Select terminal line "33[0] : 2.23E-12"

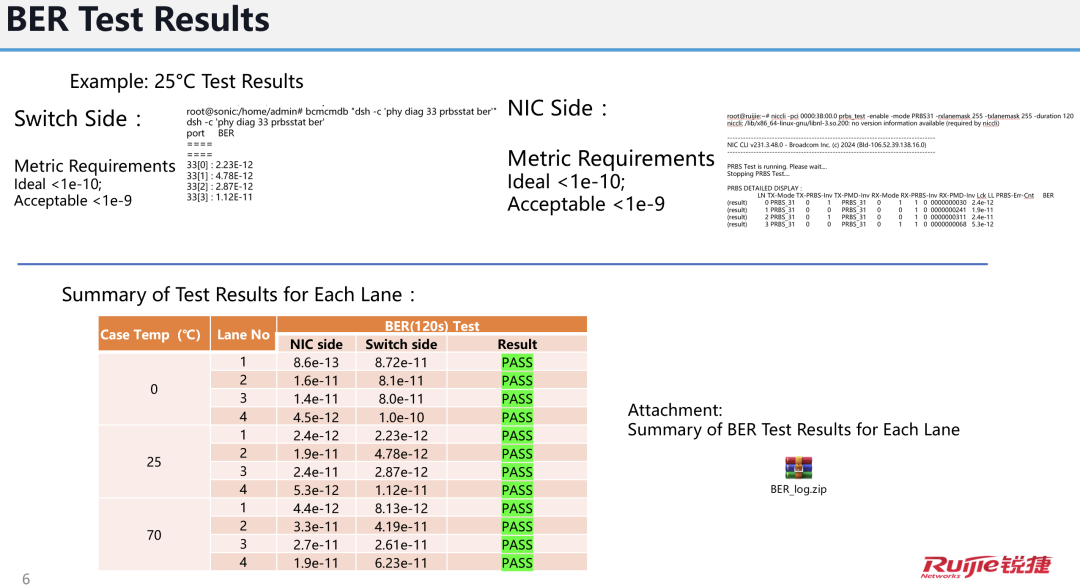tap(220, 165)
